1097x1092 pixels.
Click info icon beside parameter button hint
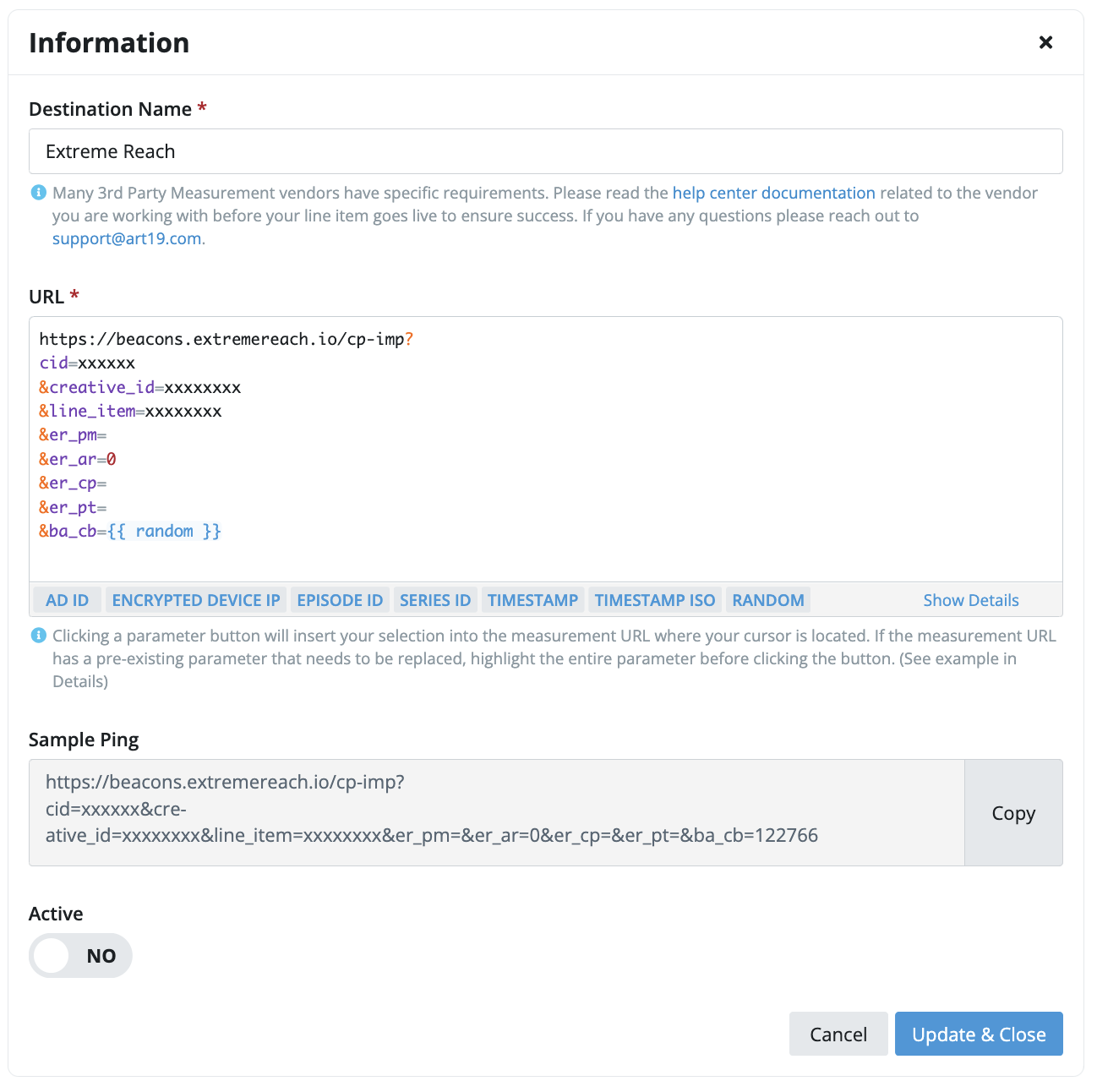[38, 636]
